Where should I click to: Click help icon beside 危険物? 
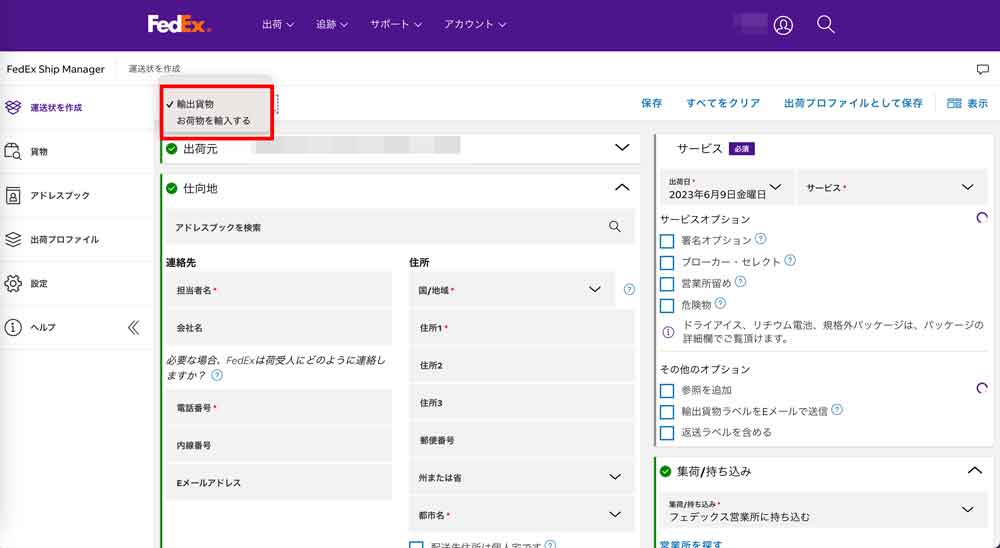tap(720, 303)
